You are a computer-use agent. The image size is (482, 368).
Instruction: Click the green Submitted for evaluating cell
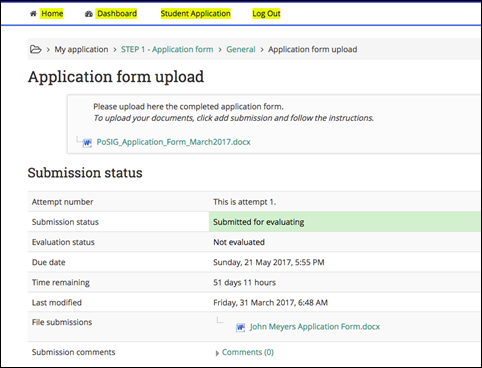(x=345, y=222)
